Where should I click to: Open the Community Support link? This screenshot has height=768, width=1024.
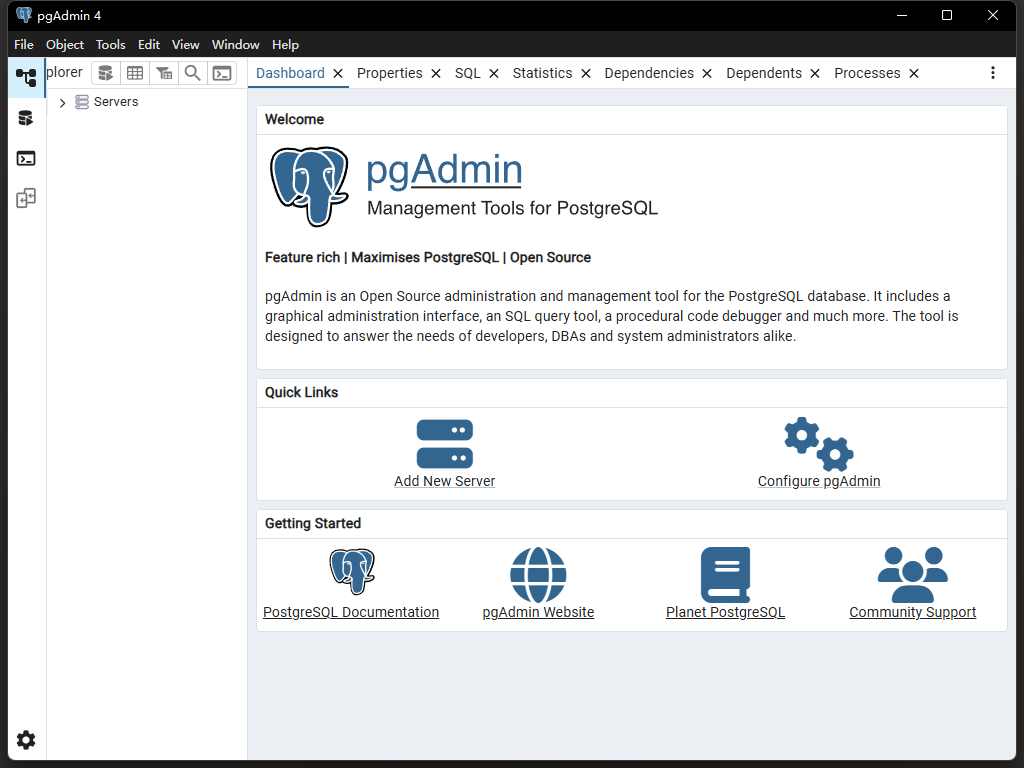(x=912, y=613)
